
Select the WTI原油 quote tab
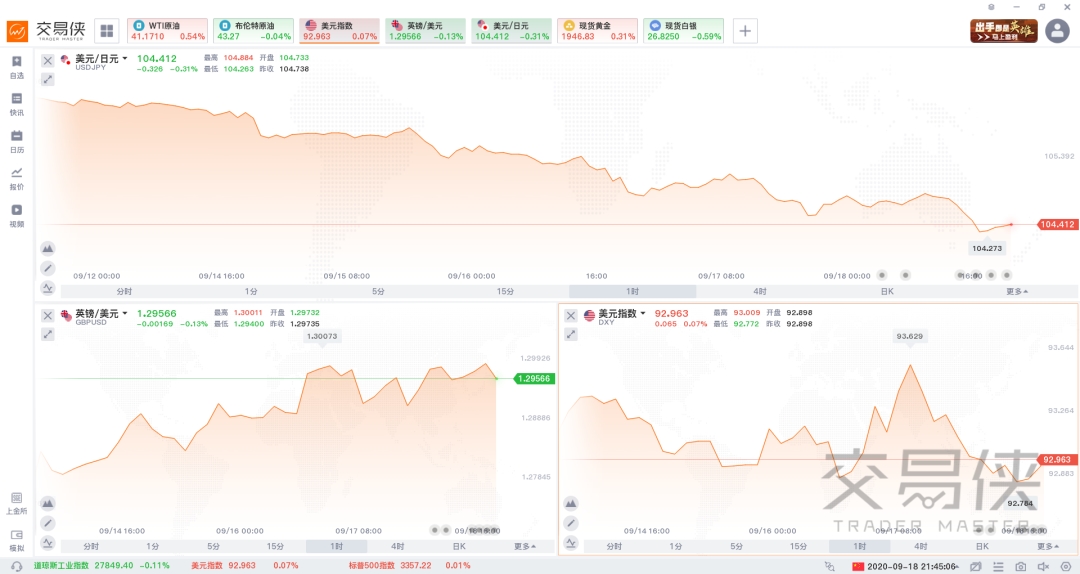pos(167,30)
